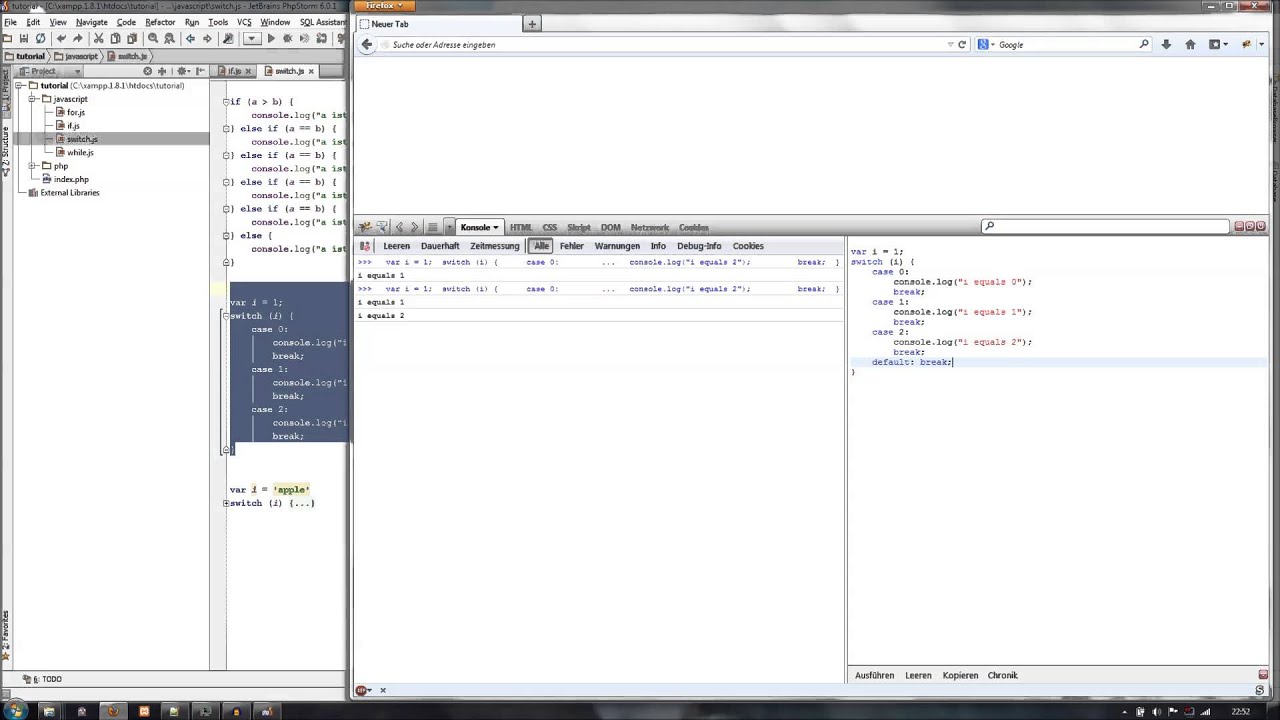Screen dimensions: 1280x720
Task: Collapse the tutorial root folder
Action: 20,85
